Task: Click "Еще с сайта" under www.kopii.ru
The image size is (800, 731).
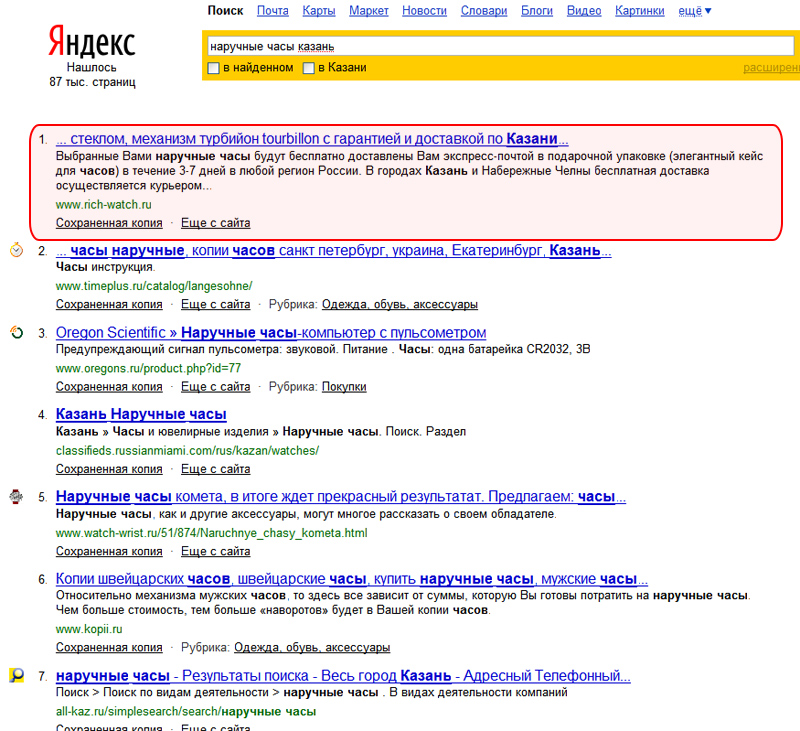Action: (215, 647)
